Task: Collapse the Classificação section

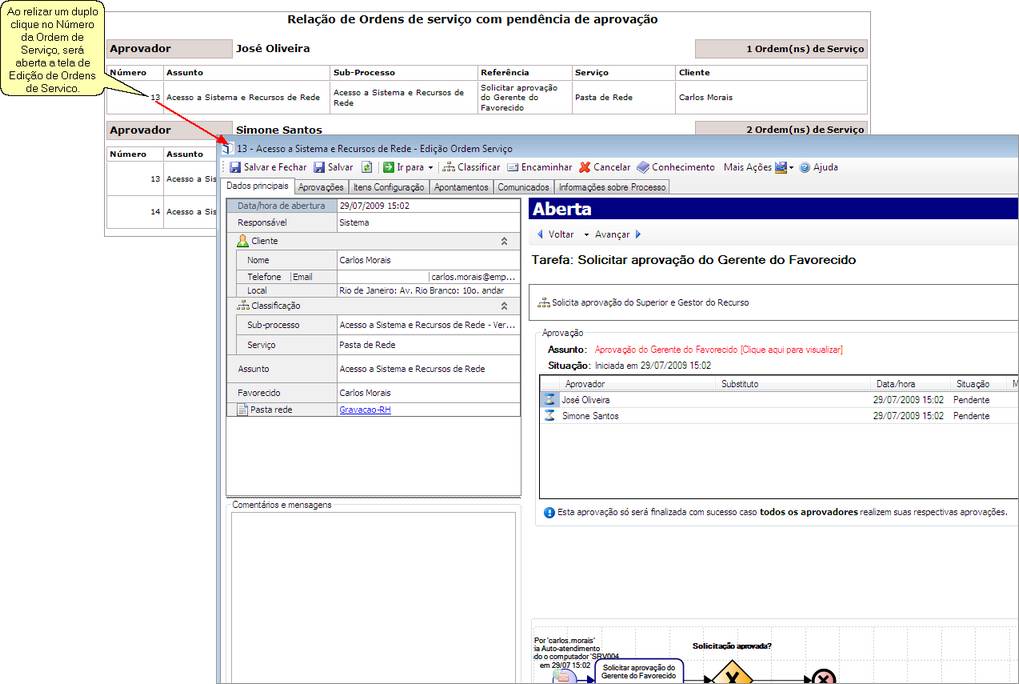Action: click(504, 306)
